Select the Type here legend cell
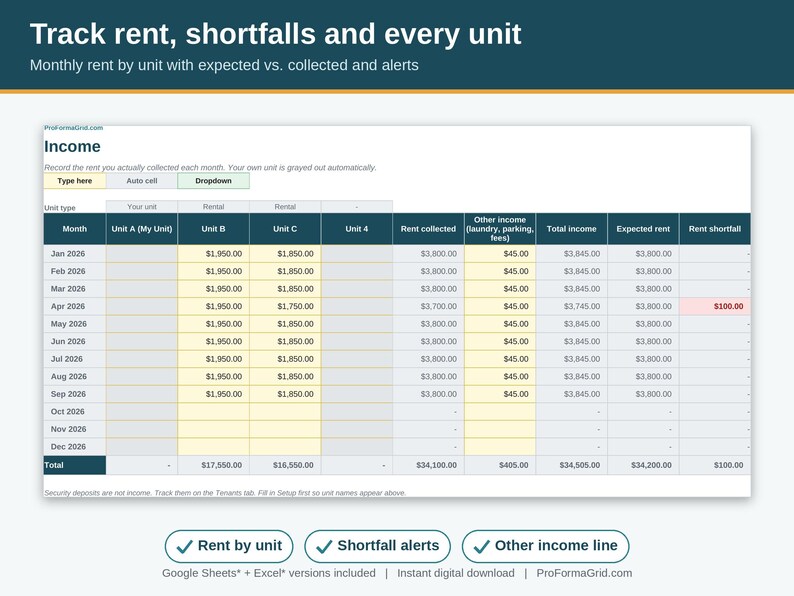 pos(75,181)
